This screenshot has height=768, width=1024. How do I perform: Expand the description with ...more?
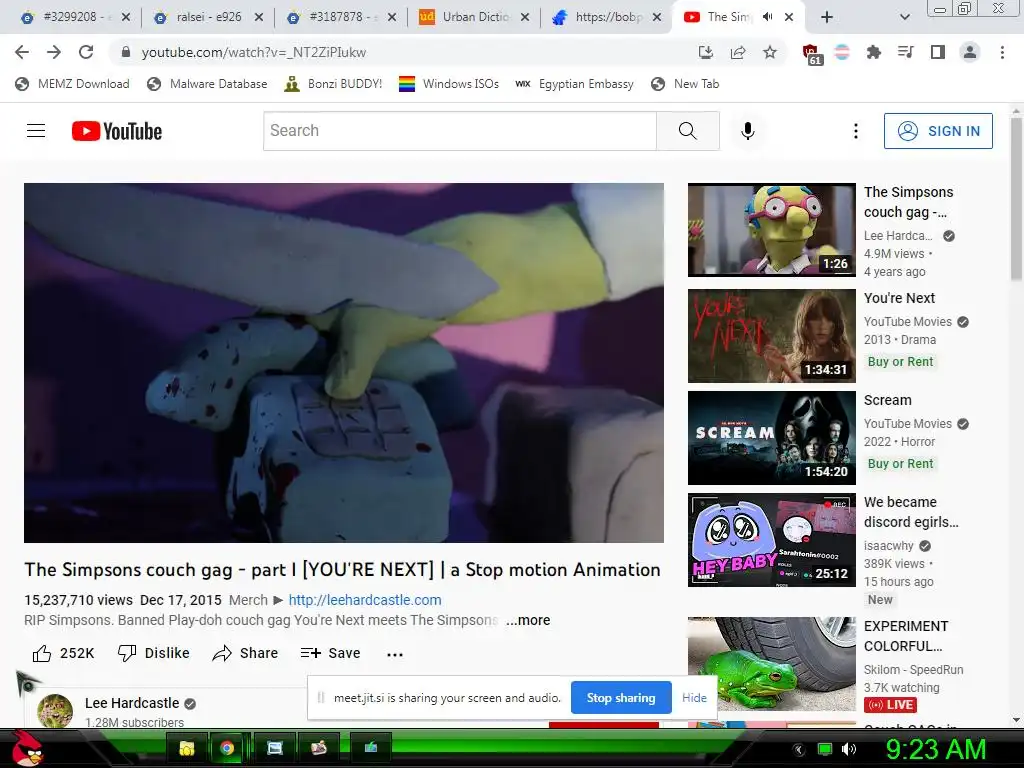528,620
